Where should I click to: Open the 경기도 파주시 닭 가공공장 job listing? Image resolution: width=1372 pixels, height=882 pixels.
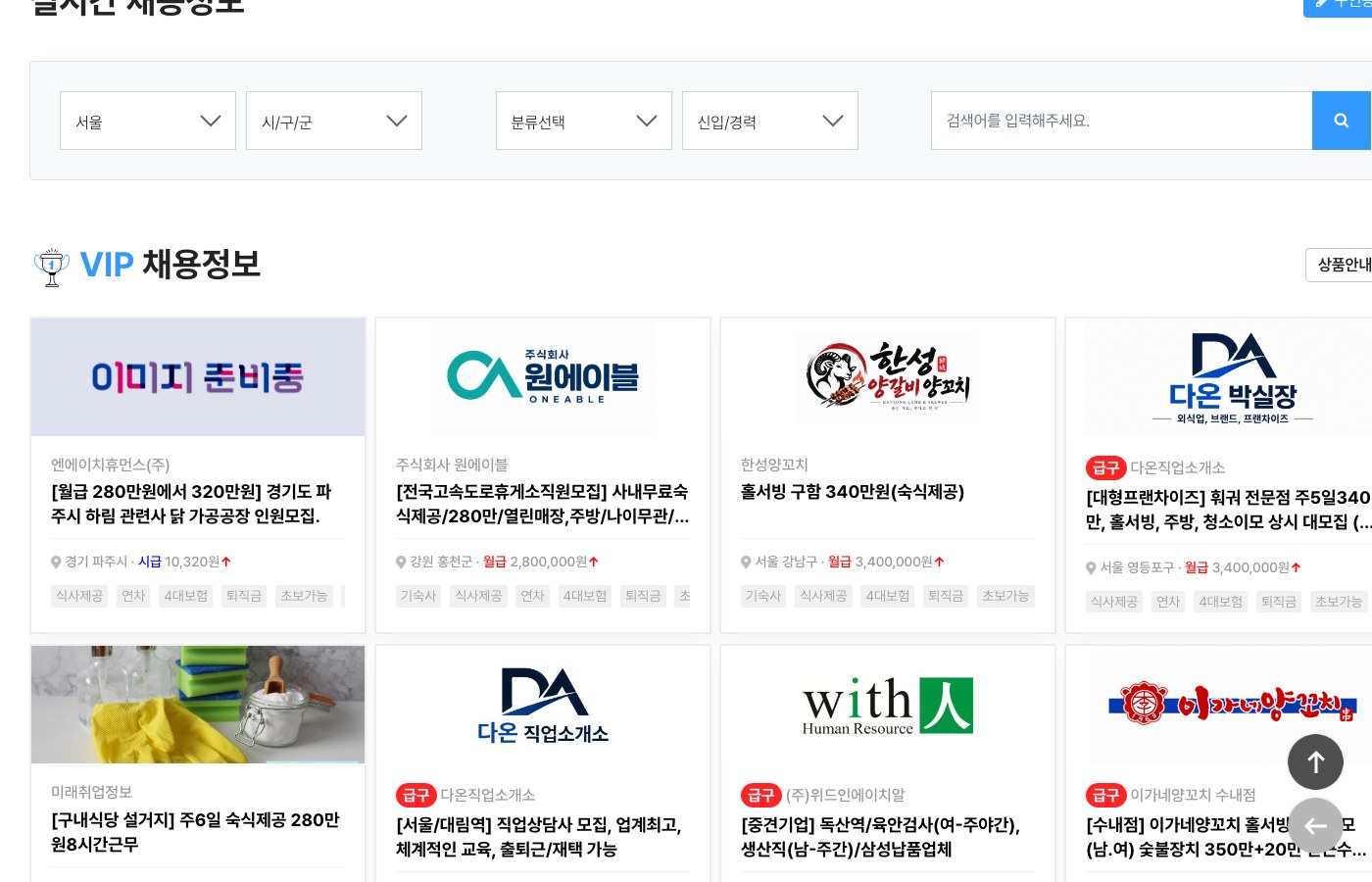click(192, 504)
